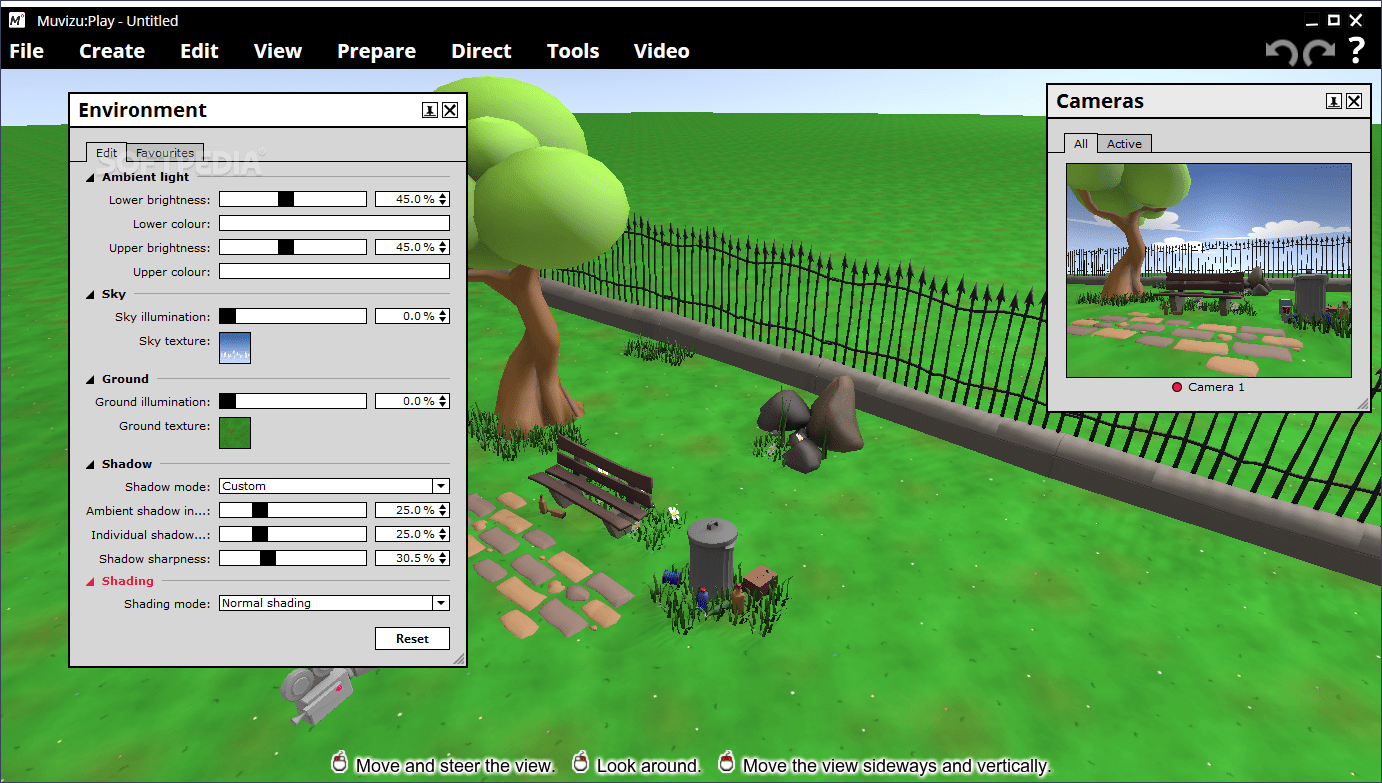Collapse the Sky section
Viewport: 1382px width, 783px height.
(x=91, y=295)
